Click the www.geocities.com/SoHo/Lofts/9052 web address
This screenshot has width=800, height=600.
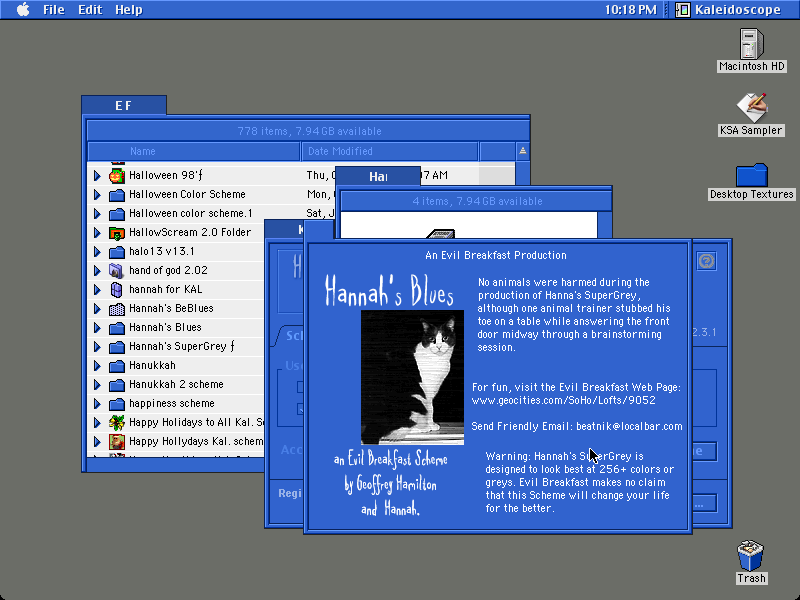(563, 401)
